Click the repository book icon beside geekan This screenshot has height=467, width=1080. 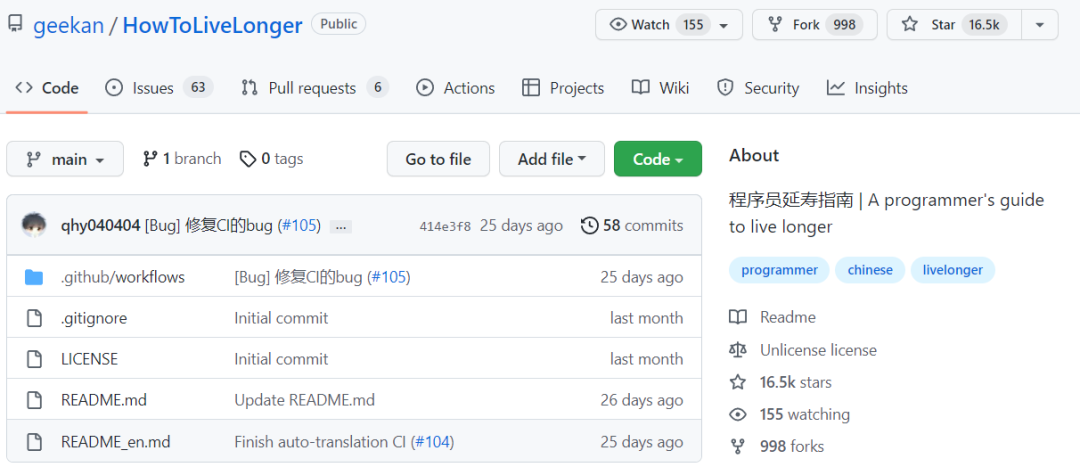point(16,25)
